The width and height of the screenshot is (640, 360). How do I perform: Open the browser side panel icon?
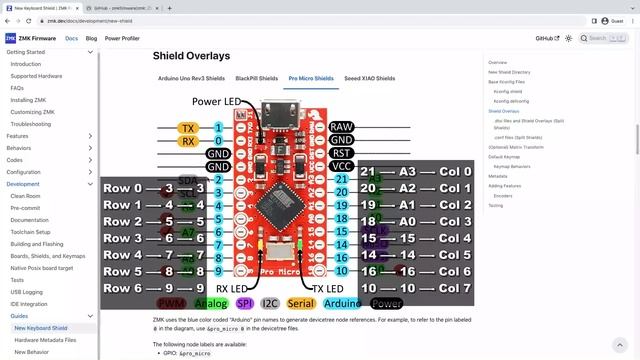point(594,21)
